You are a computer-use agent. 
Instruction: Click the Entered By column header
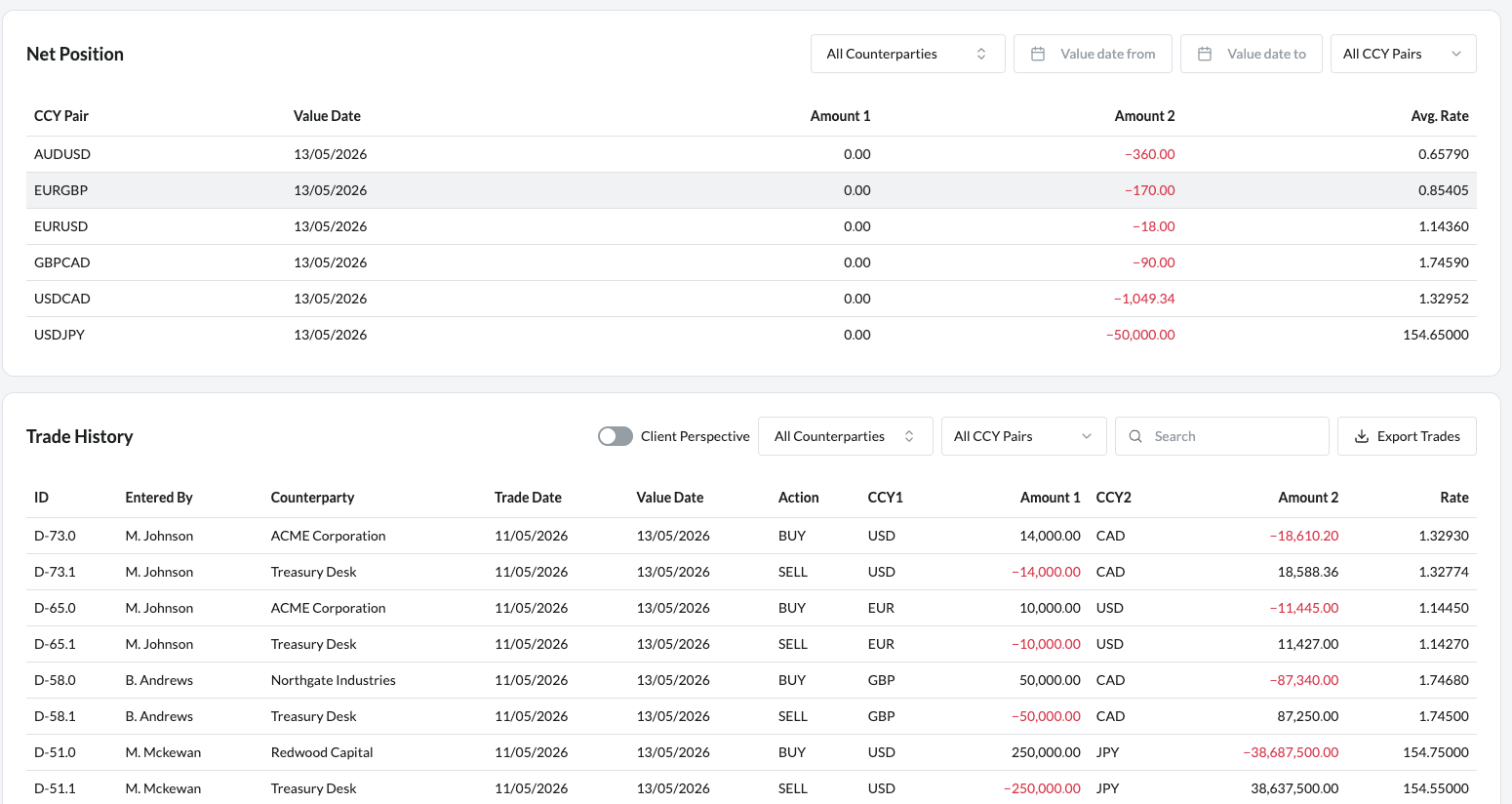click(159, 498)
